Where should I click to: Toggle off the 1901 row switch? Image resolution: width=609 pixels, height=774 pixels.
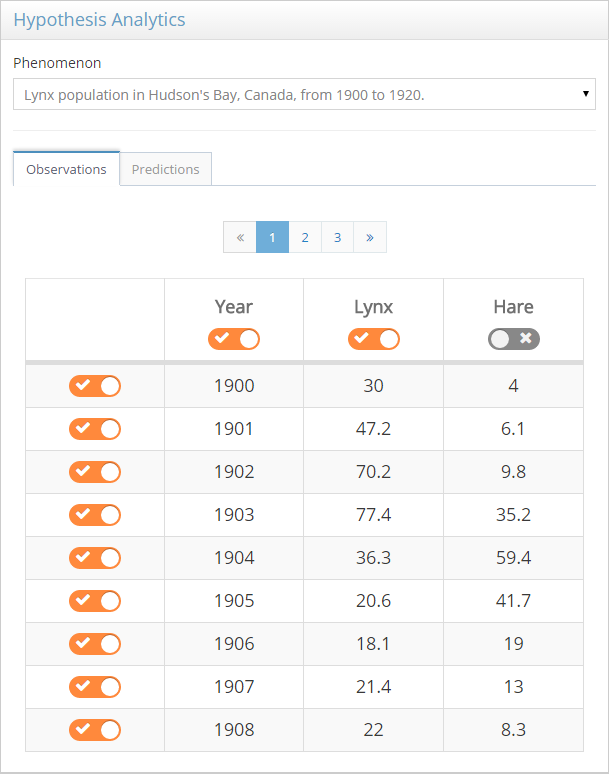pos(95,429)
